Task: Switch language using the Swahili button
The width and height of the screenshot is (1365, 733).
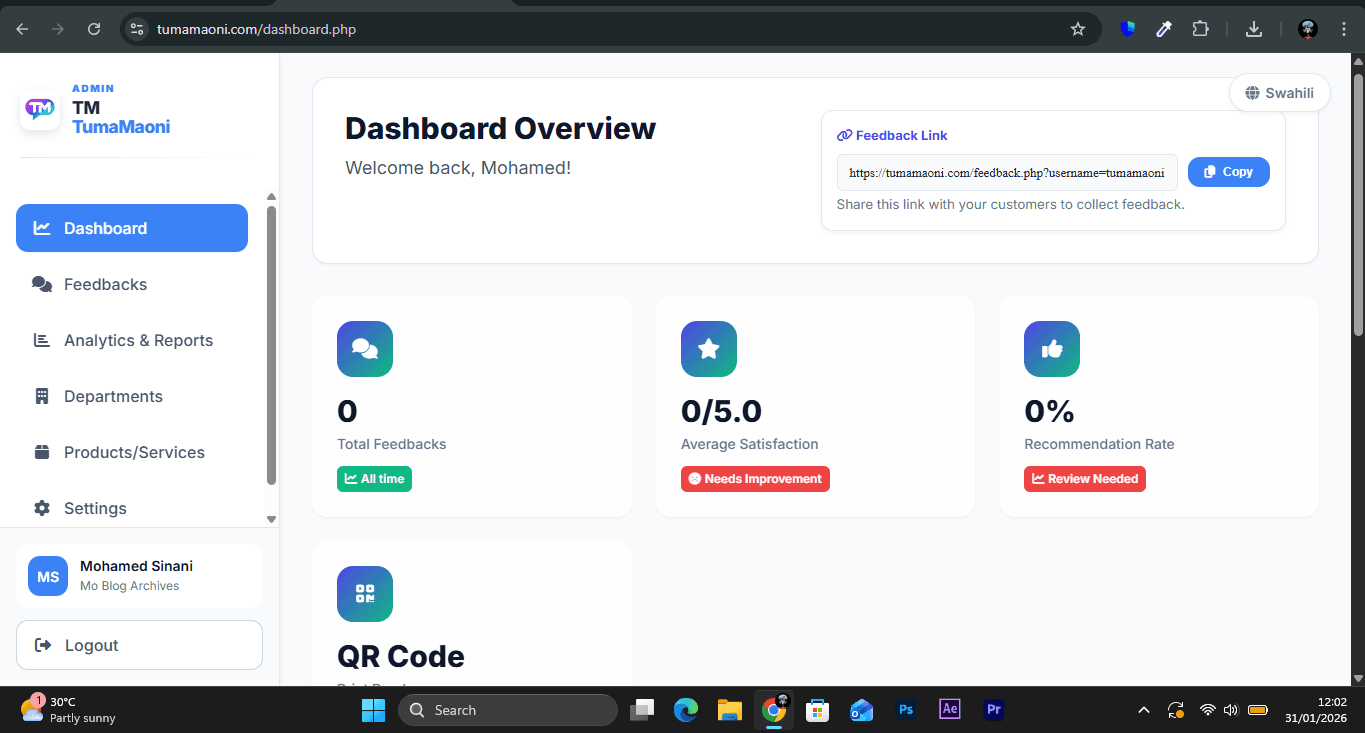Action: point(1279,92)
